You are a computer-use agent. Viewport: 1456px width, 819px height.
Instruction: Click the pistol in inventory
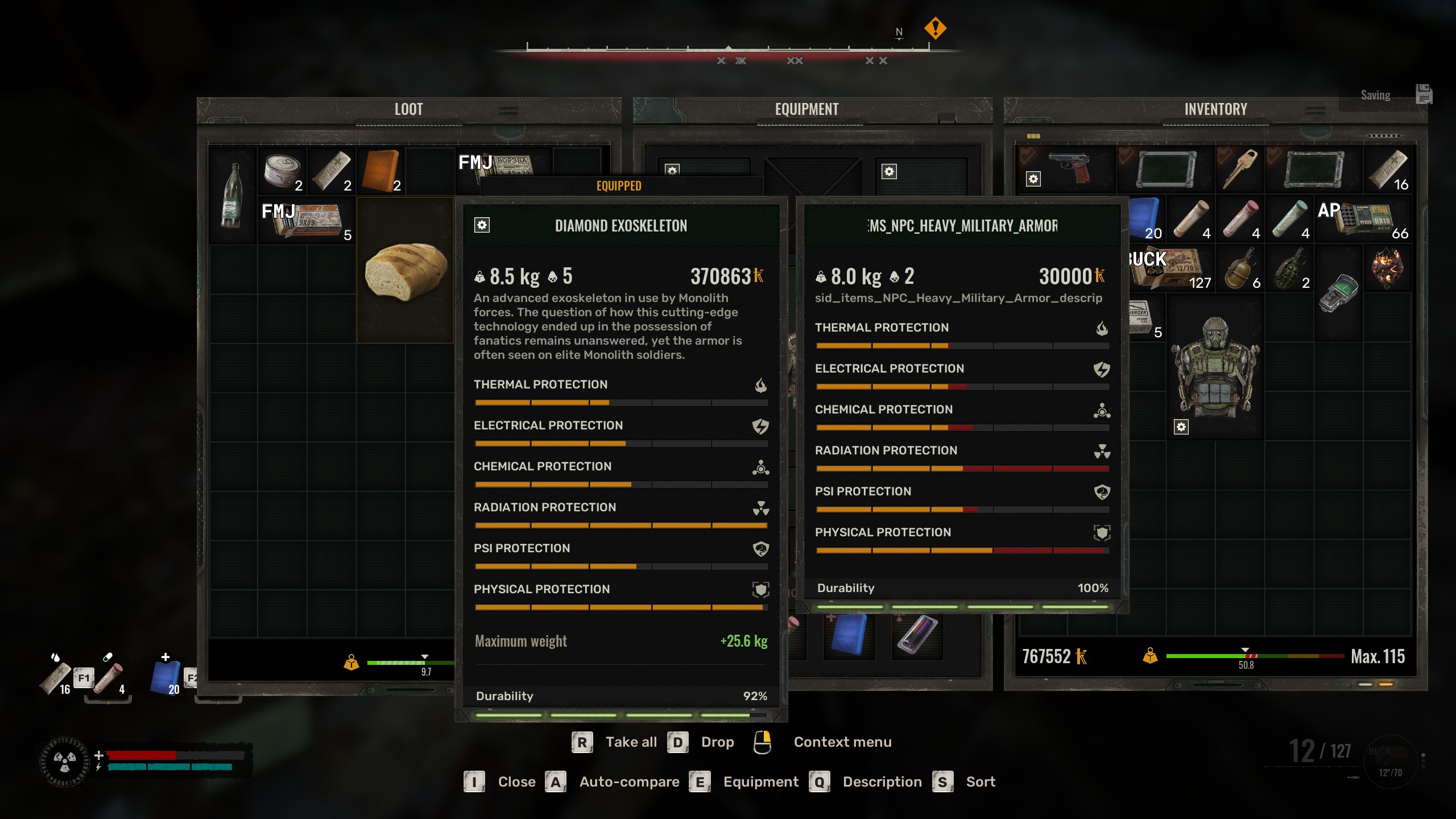pos(1066,169)
